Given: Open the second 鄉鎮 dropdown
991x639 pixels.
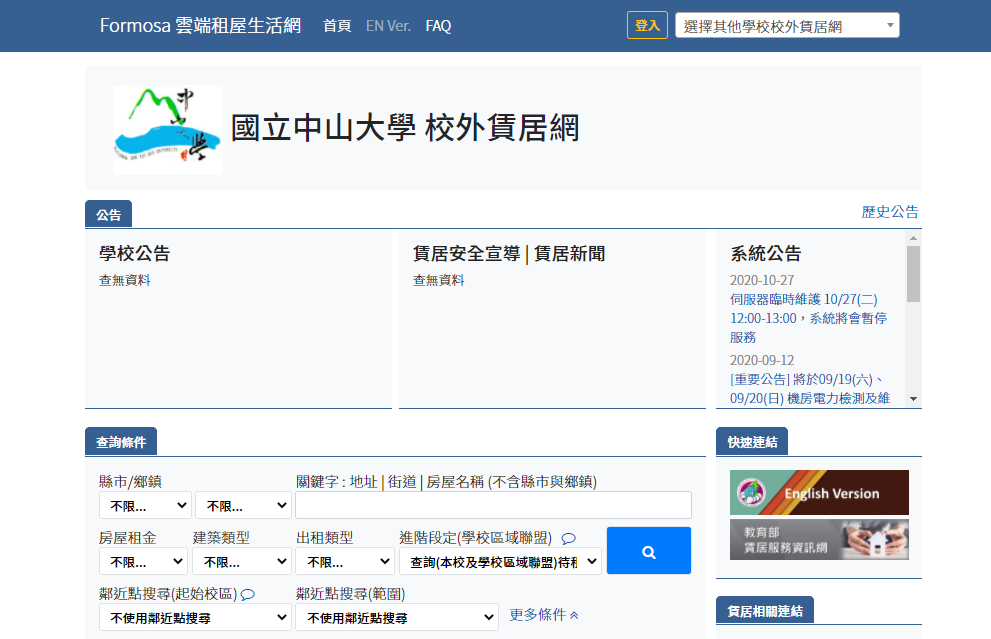Looking at the screenshot, I should [243, 506].
